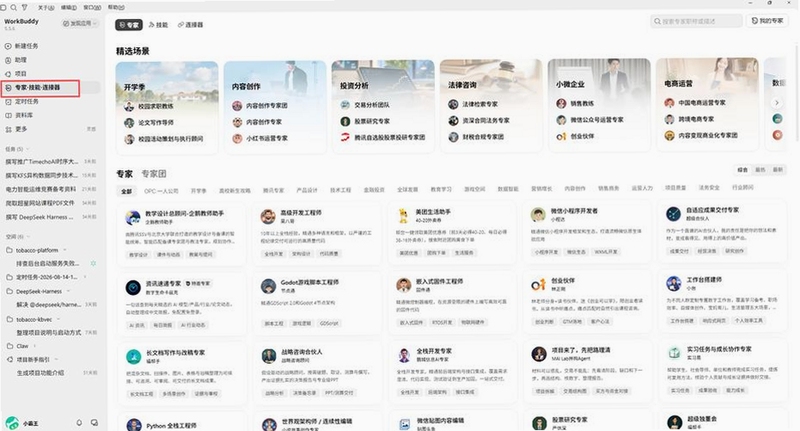The image size is (800, 431).
Task: Collapse the 任务 (5) section header
Action: click(x=17, y=149)
